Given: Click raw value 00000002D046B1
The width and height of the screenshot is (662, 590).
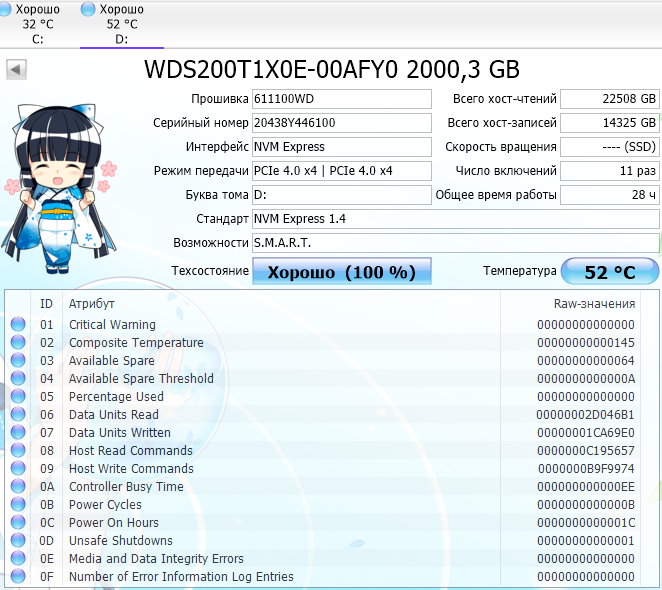Looking at the screenshot, I should [x=585, y=414].
